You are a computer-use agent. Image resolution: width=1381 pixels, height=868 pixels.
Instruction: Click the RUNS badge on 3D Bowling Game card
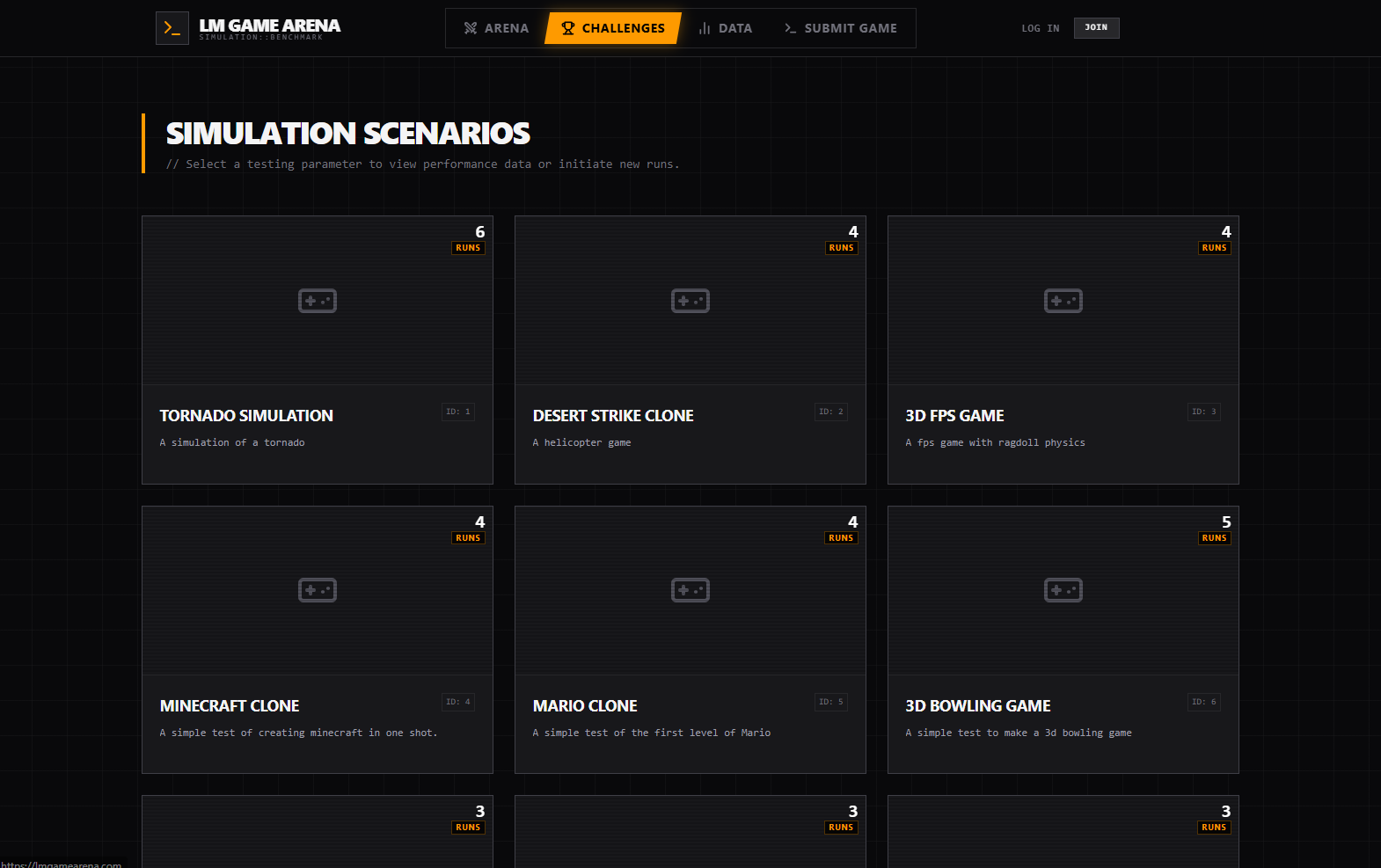pos(1214,538)
